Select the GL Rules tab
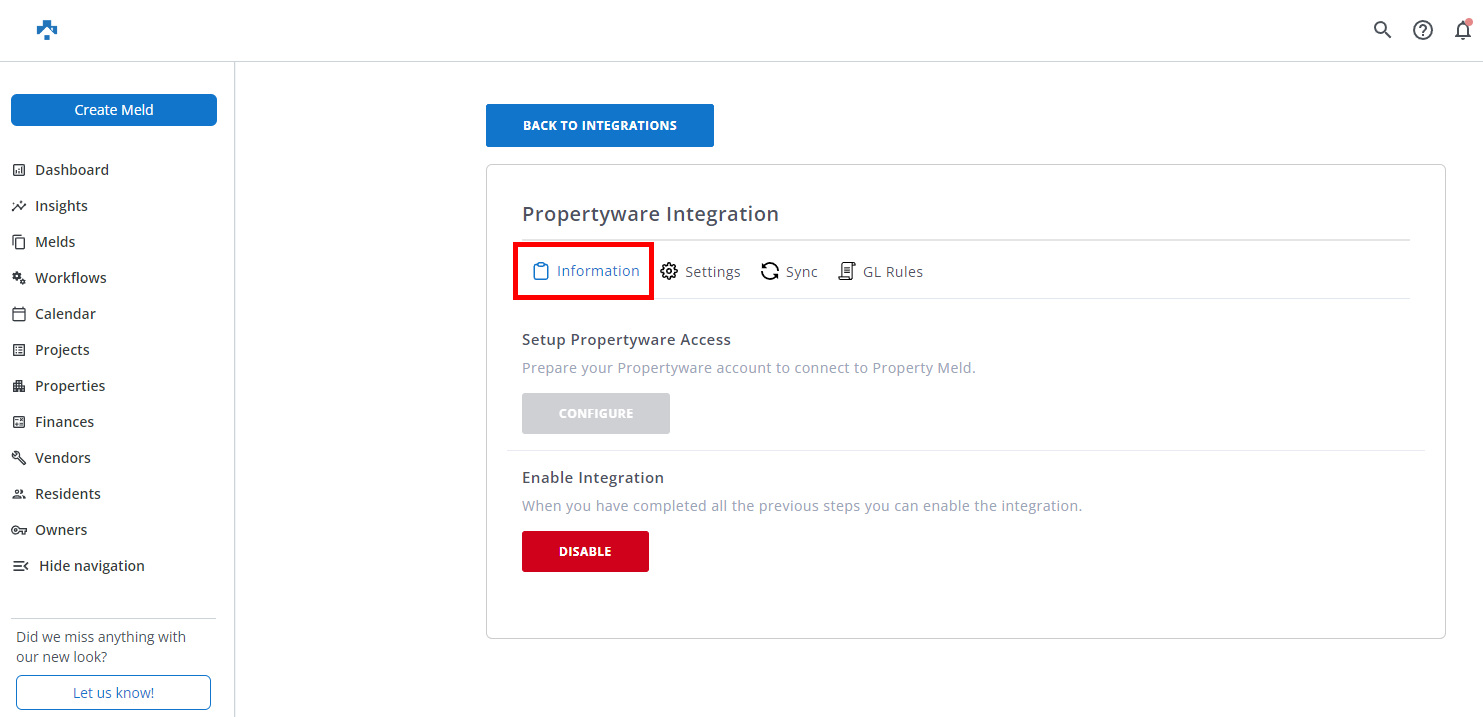The height and width of the screenshot is (717, 1483). pyautogui.click(x=880, y=272)
